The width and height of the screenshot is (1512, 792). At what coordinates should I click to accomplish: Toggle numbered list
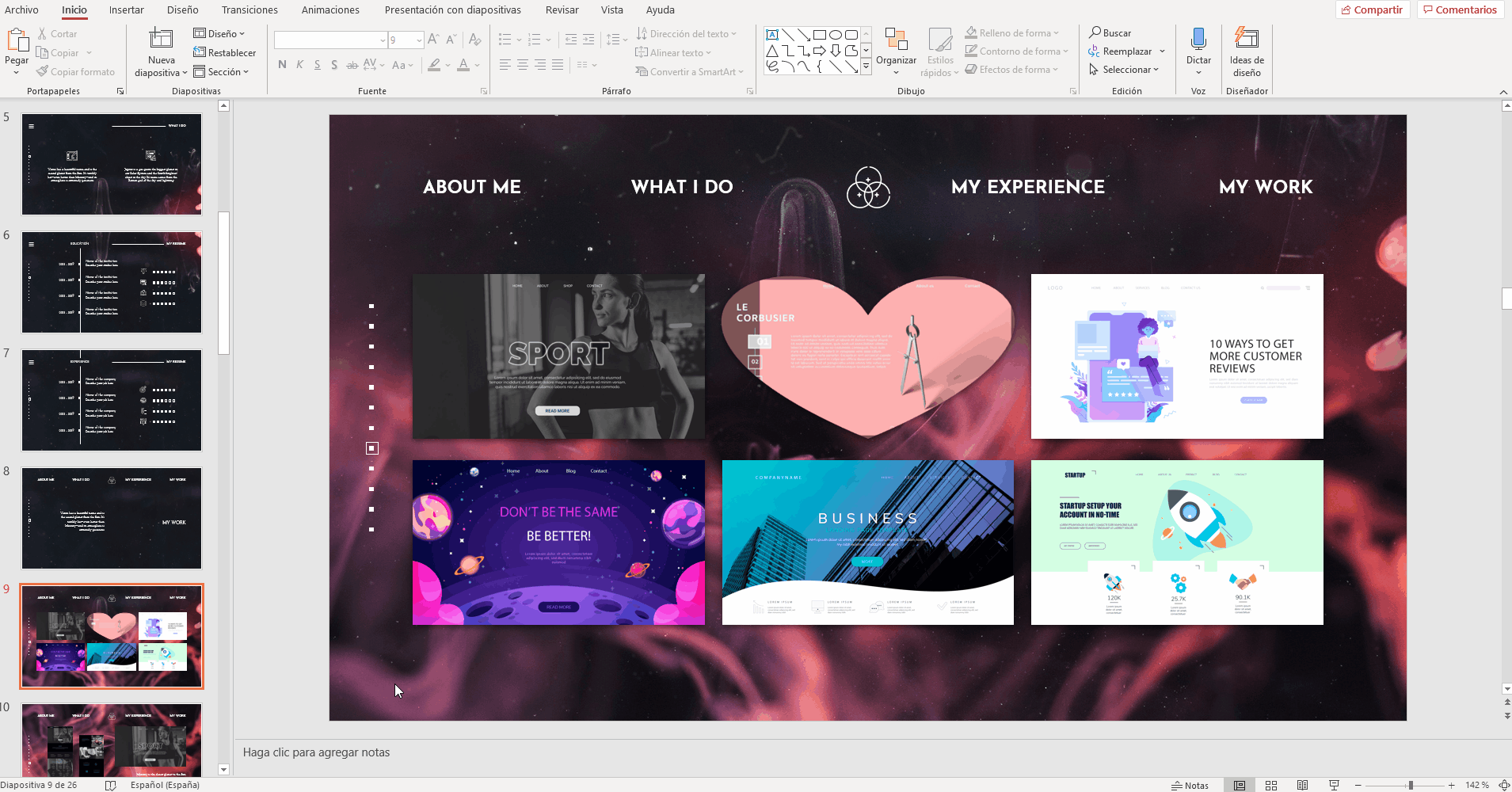pyautogui.click(x=534, y=40)
